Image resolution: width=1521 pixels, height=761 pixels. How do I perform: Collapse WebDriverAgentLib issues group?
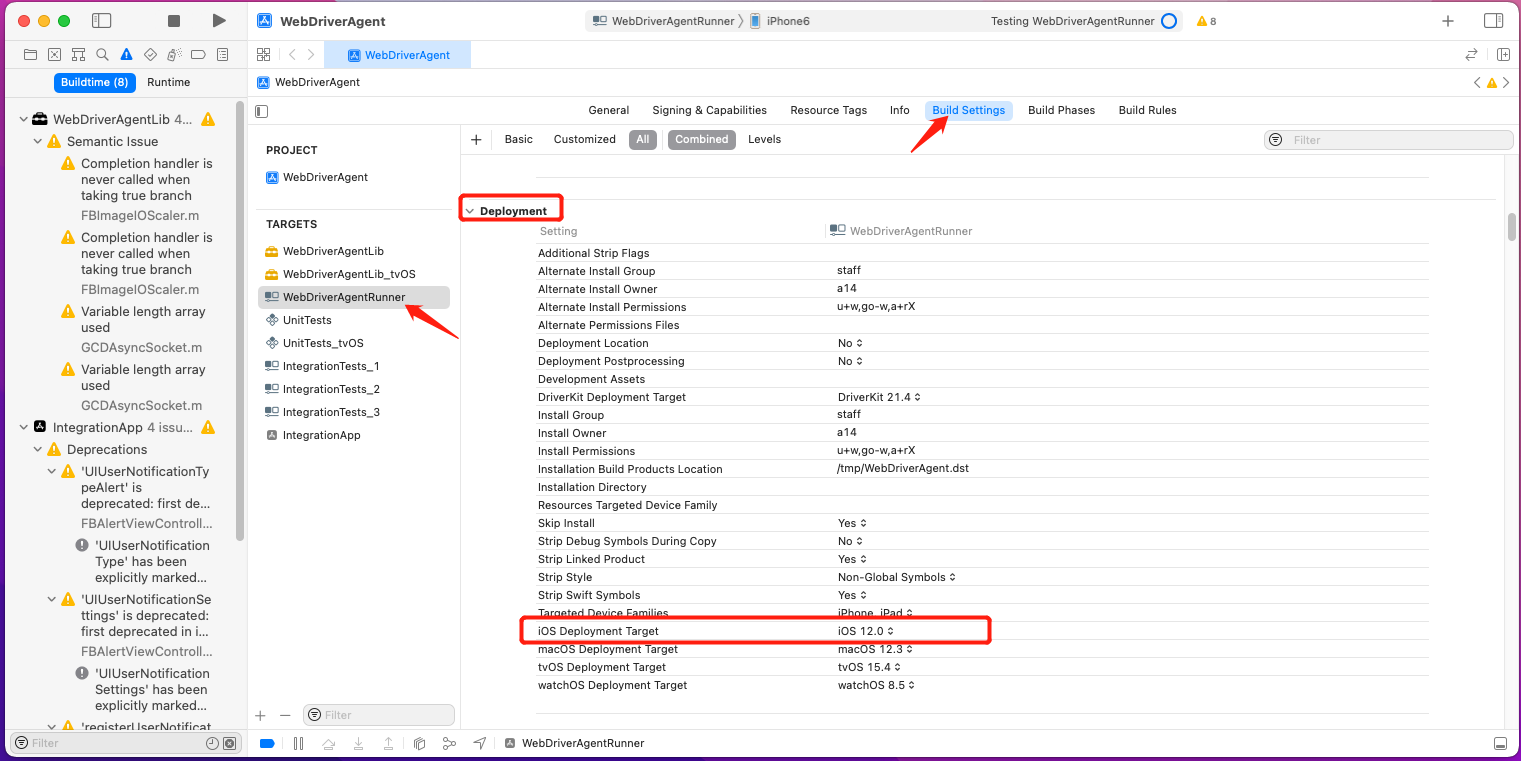point(24,119)
